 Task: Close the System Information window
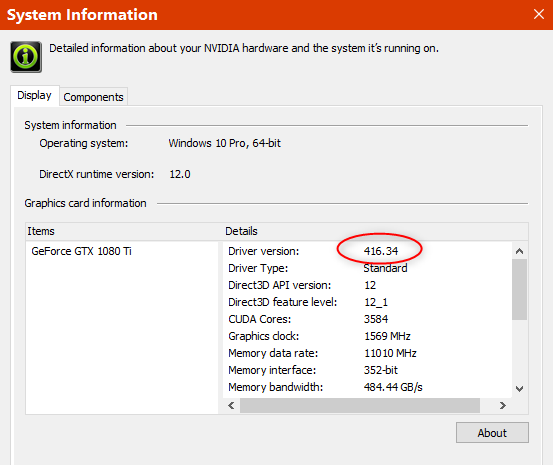coord(539,14)
